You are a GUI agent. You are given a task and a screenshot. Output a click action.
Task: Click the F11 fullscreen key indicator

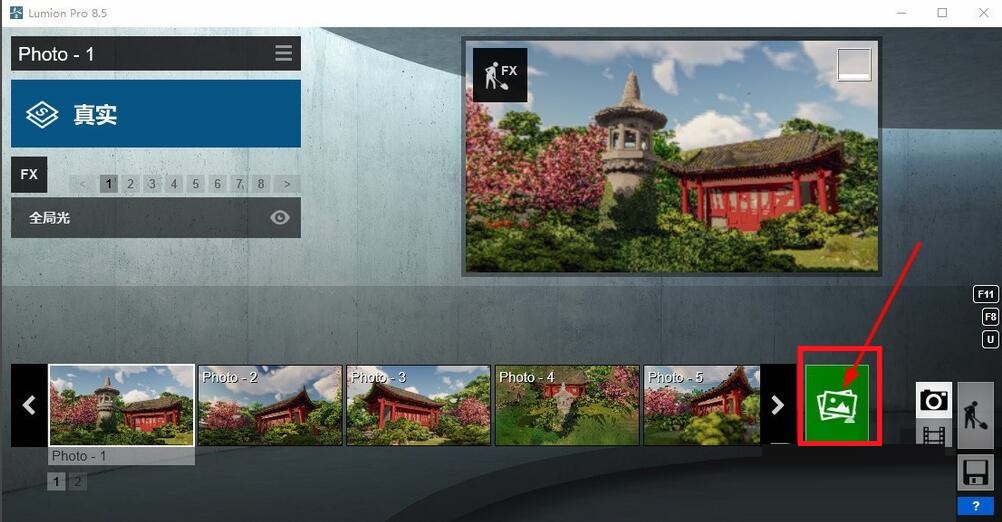pyautogui.click(x=985, y=294)
